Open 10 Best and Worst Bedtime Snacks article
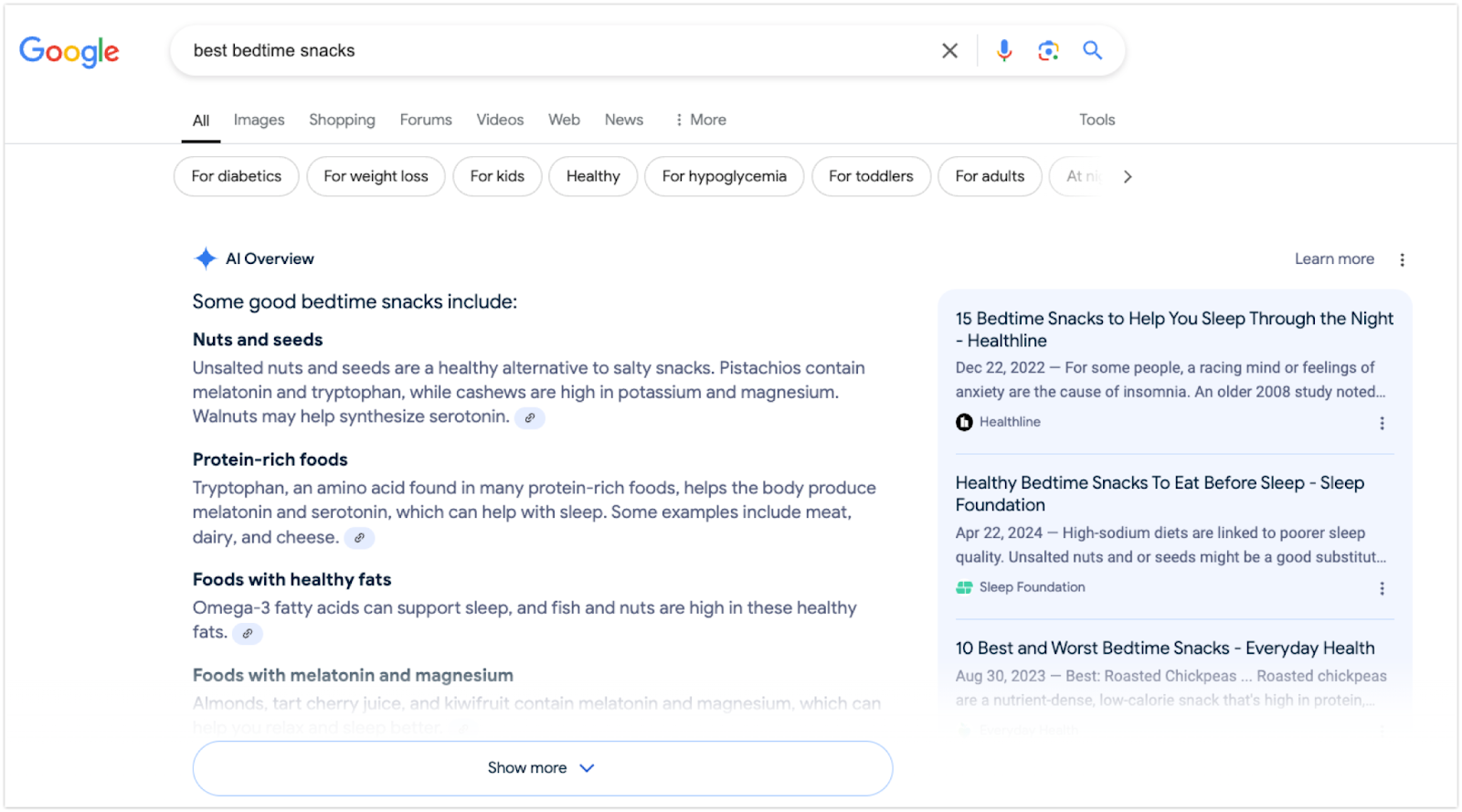Screen dimensions: 1462x812 (x=1165, y=649)
